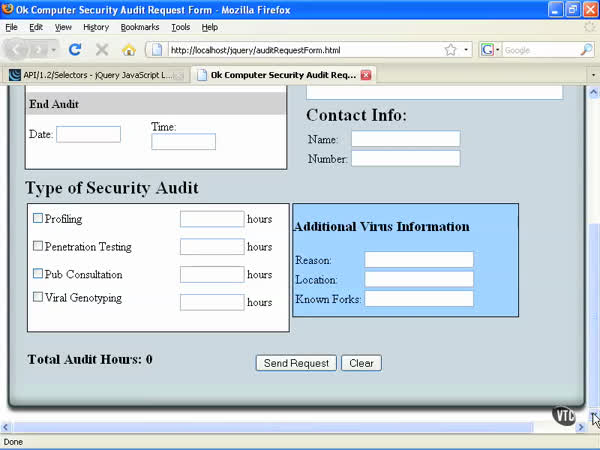Go to the Home page icon
600x450 pixels.
(x=129, y=49)
